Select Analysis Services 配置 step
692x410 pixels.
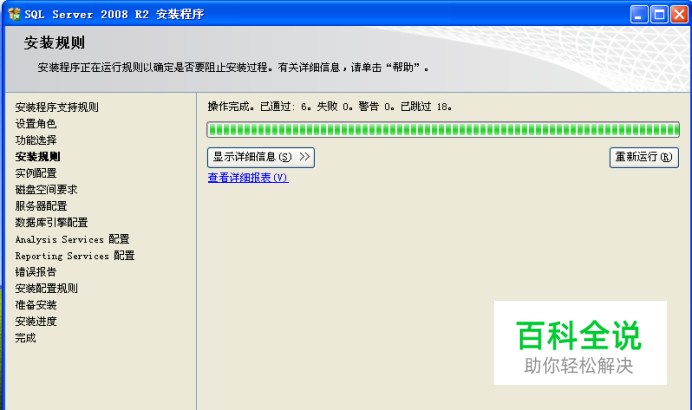(x=72, y=239)
